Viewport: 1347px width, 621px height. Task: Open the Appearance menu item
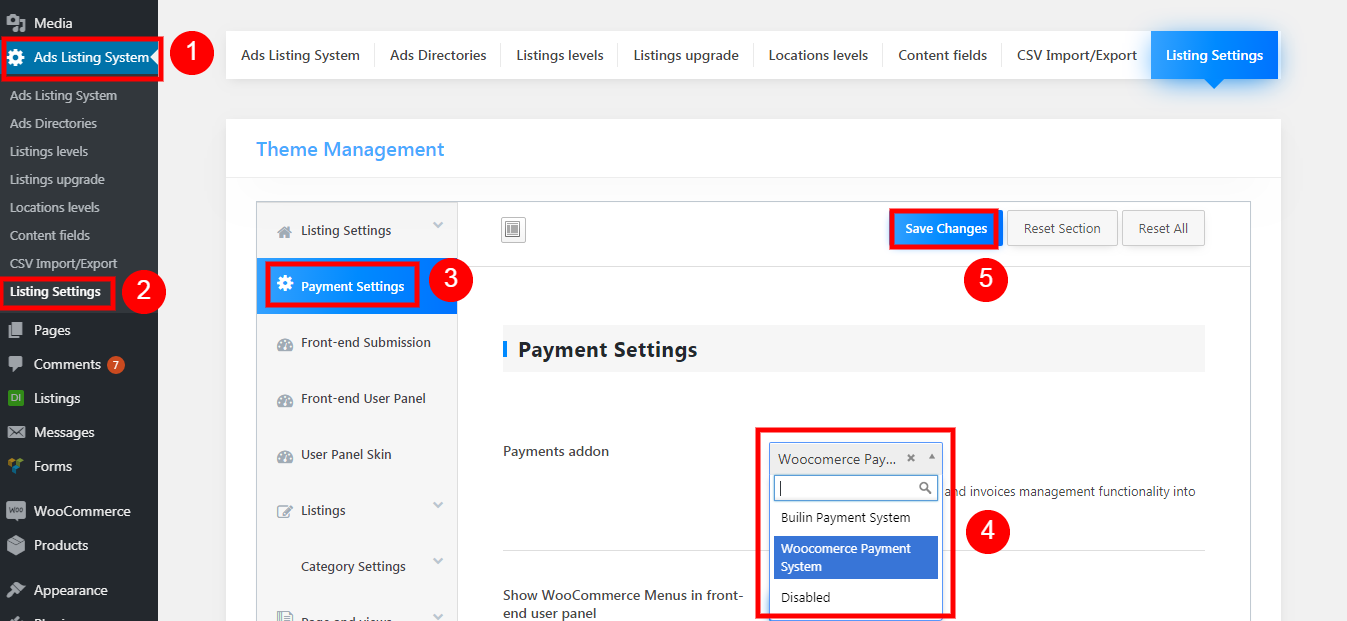(79, 590)
